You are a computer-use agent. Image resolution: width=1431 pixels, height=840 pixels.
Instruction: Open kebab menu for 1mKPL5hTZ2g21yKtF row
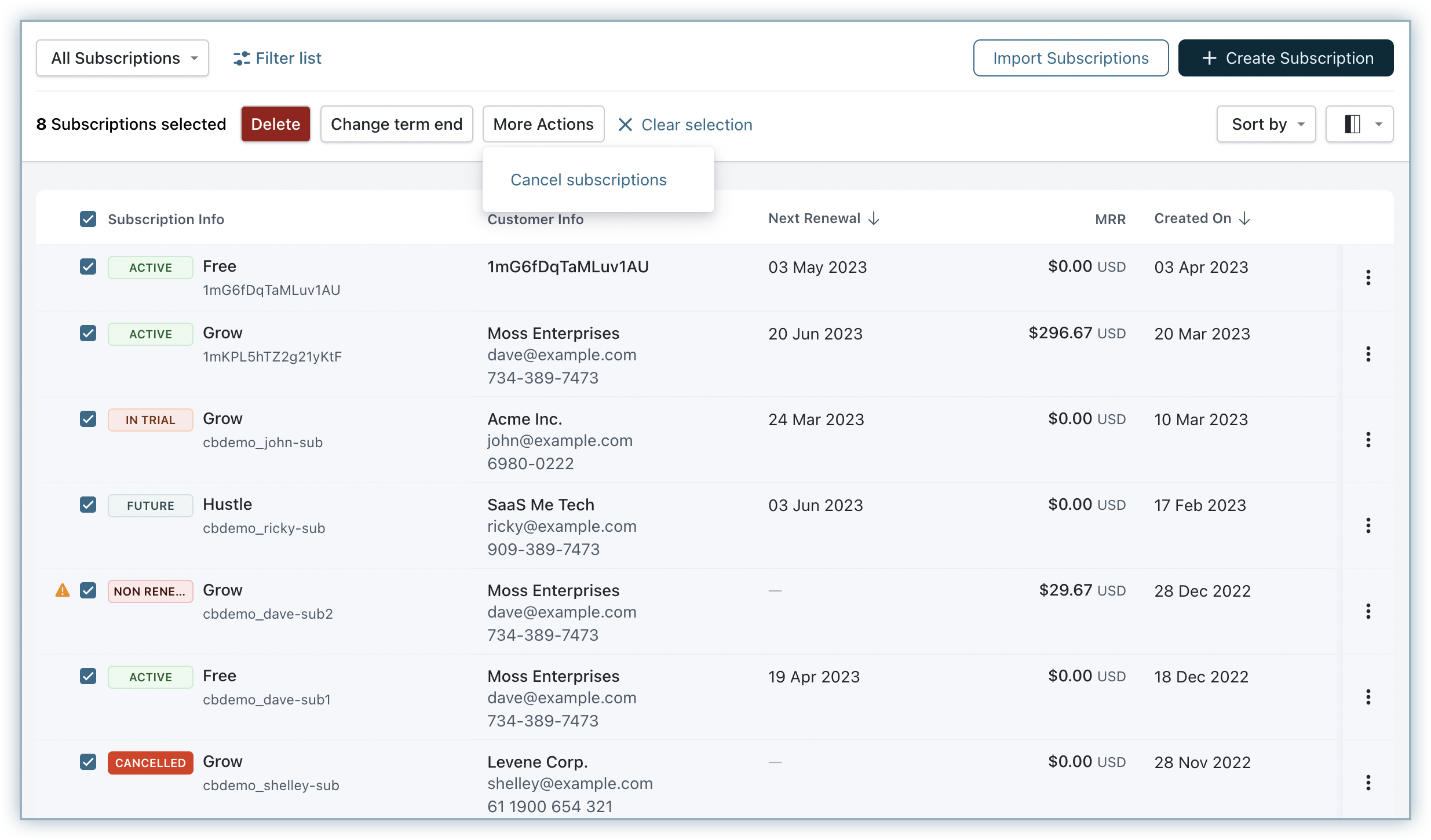click(x=1368, y=354)
